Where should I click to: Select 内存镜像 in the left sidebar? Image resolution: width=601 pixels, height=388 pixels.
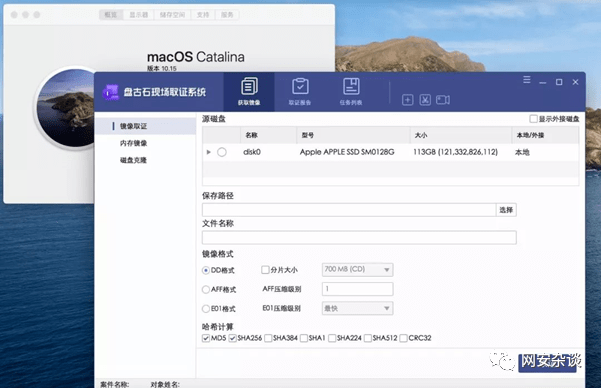pyautogui.click(x=133, y=143)
